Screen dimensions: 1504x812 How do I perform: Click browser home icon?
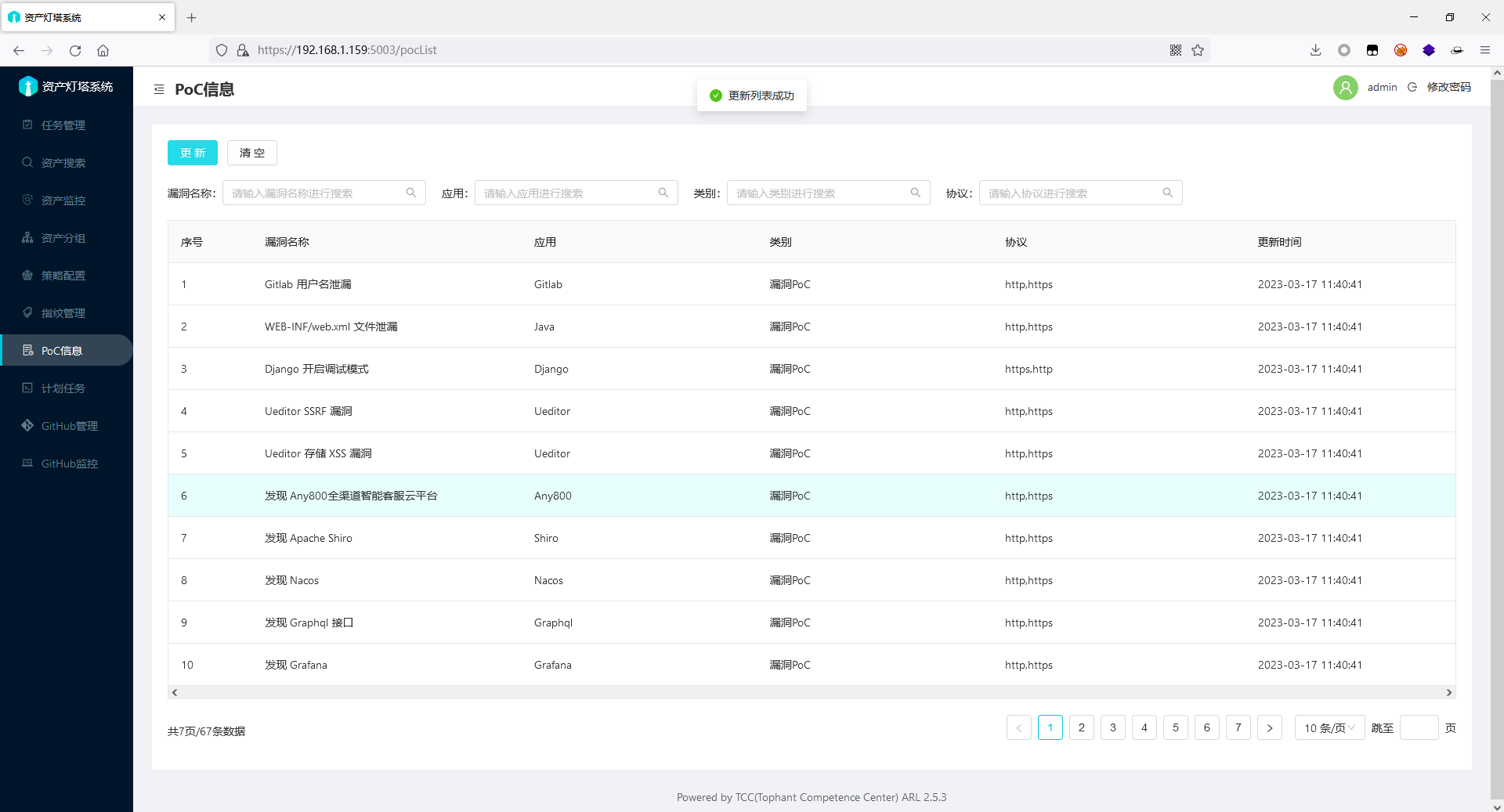click(x=103, y=50)
